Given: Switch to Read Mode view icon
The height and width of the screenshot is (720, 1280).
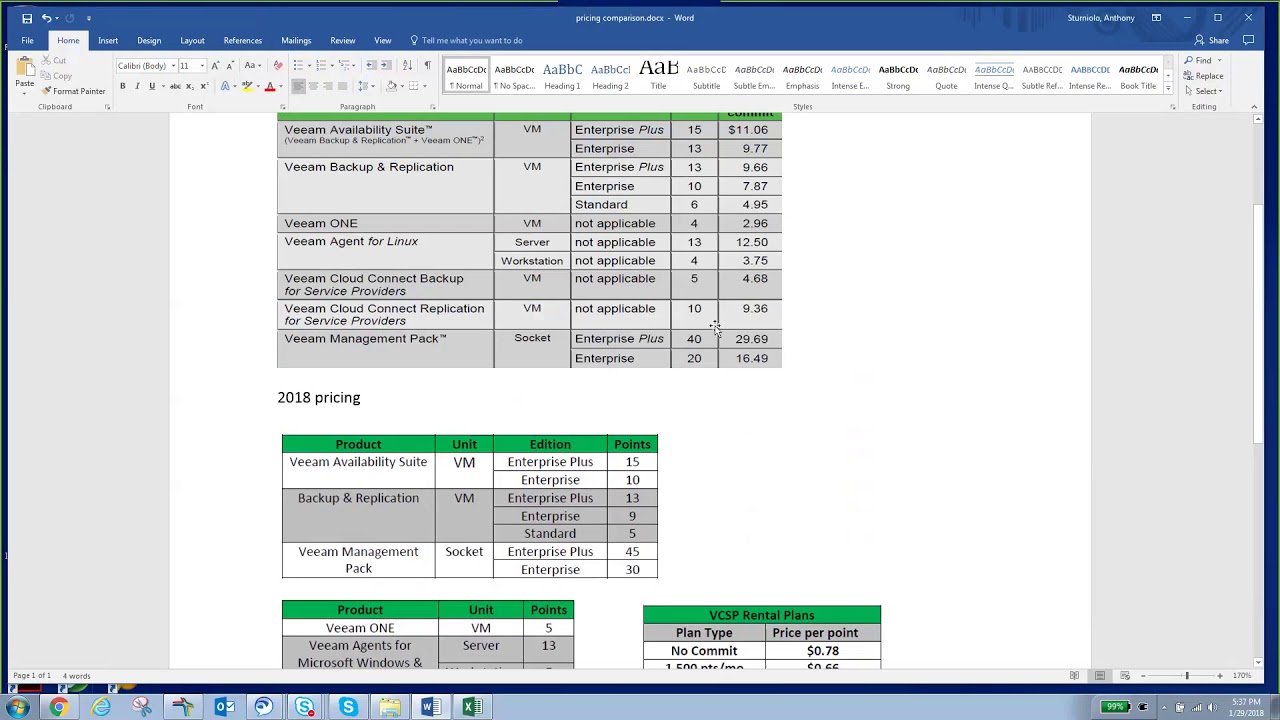Looking at the screenshot, I should [1075, 676].
